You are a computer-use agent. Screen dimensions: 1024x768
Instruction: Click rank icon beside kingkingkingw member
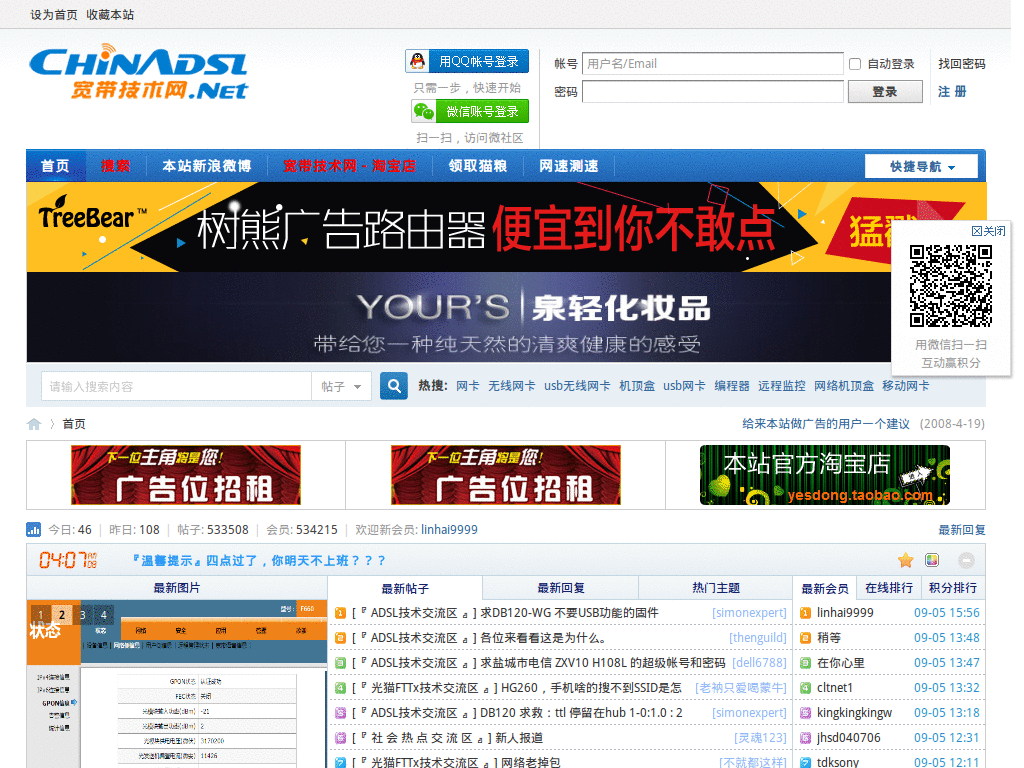(x=805, y=712)
